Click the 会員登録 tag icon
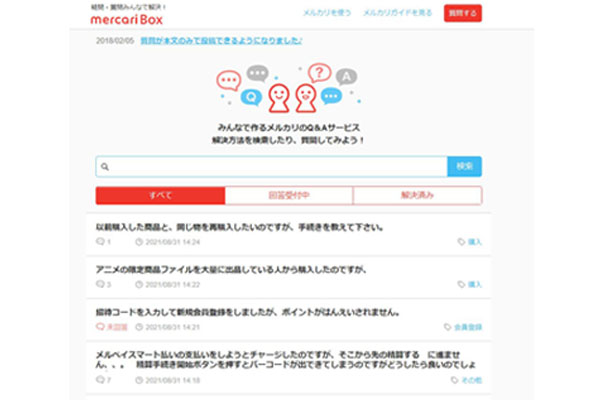600x400 pixels. pos(449,327)
